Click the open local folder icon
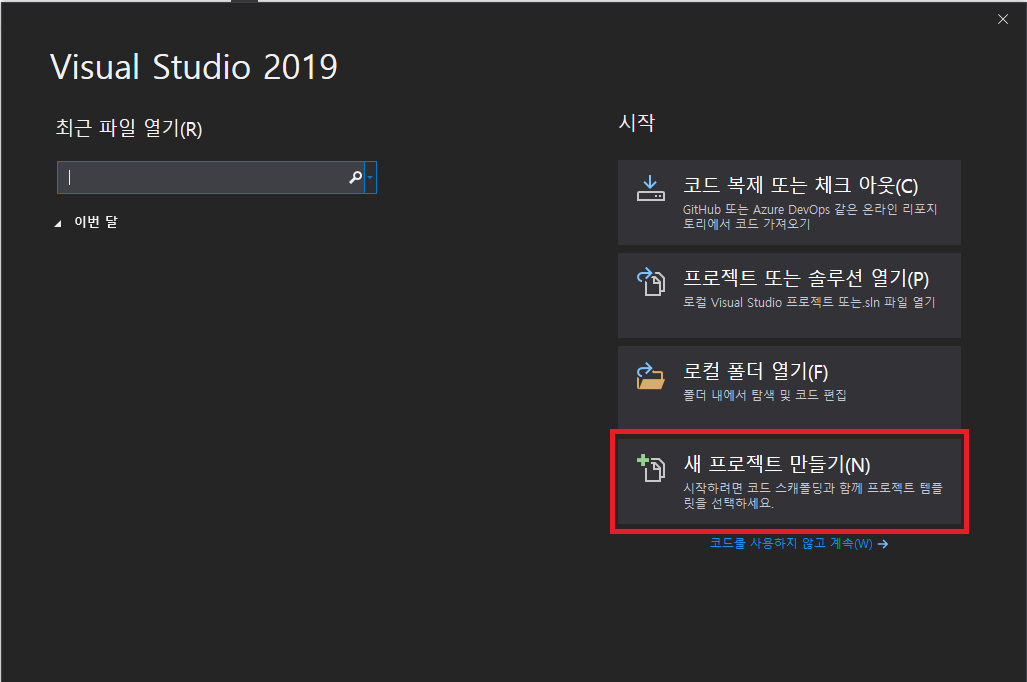 click(x=650, y=376)
